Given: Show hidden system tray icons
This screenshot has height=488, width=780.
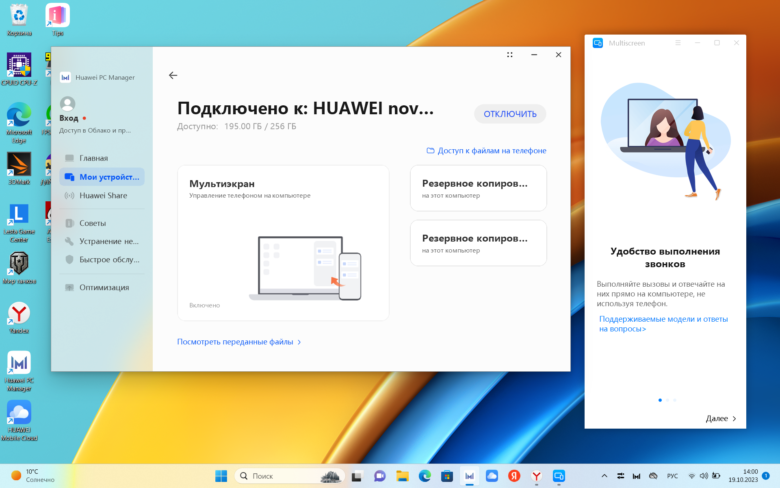Looking at the screenshot, I should click(604, 476).
